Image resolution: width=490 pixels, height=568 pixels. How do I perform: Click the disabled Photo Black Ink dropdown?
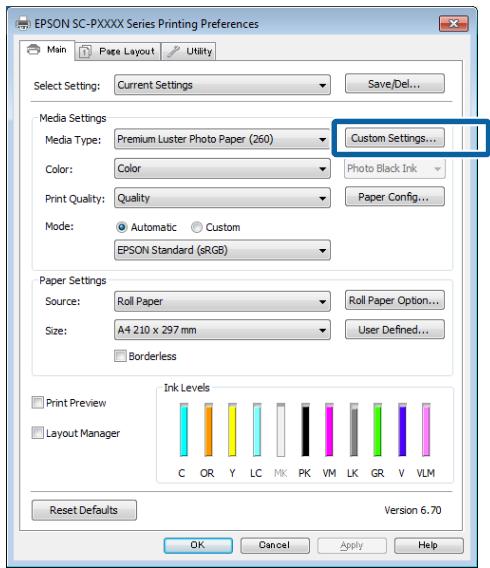[394, 168]
